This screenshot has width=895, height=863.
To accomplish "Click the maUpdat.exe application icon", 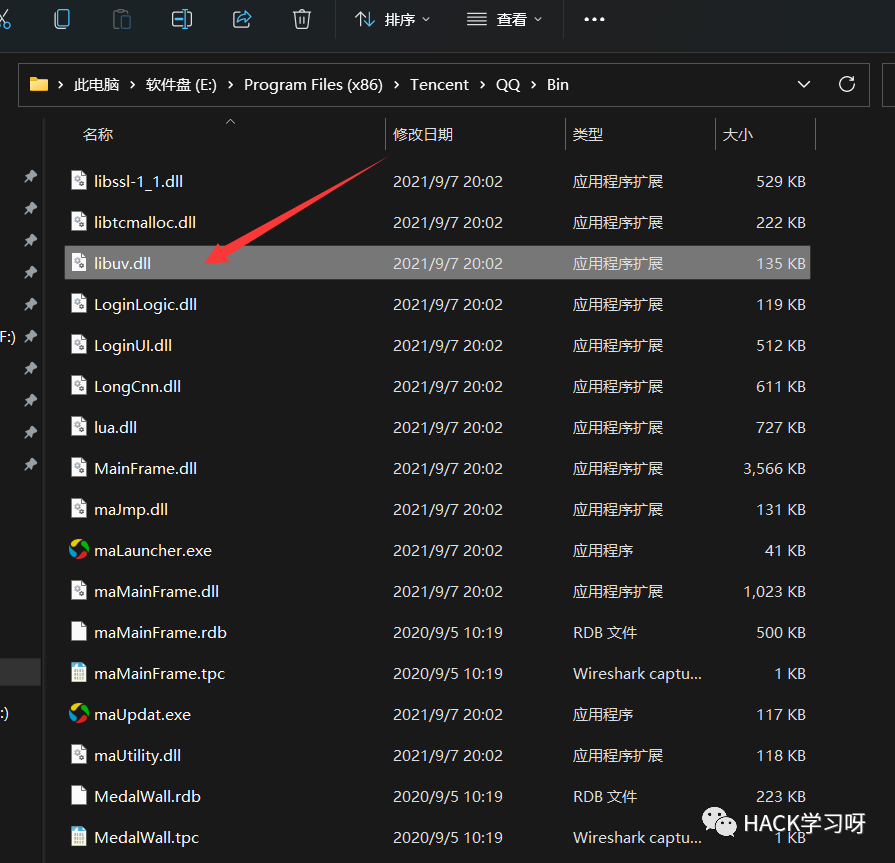I will 79,713.
